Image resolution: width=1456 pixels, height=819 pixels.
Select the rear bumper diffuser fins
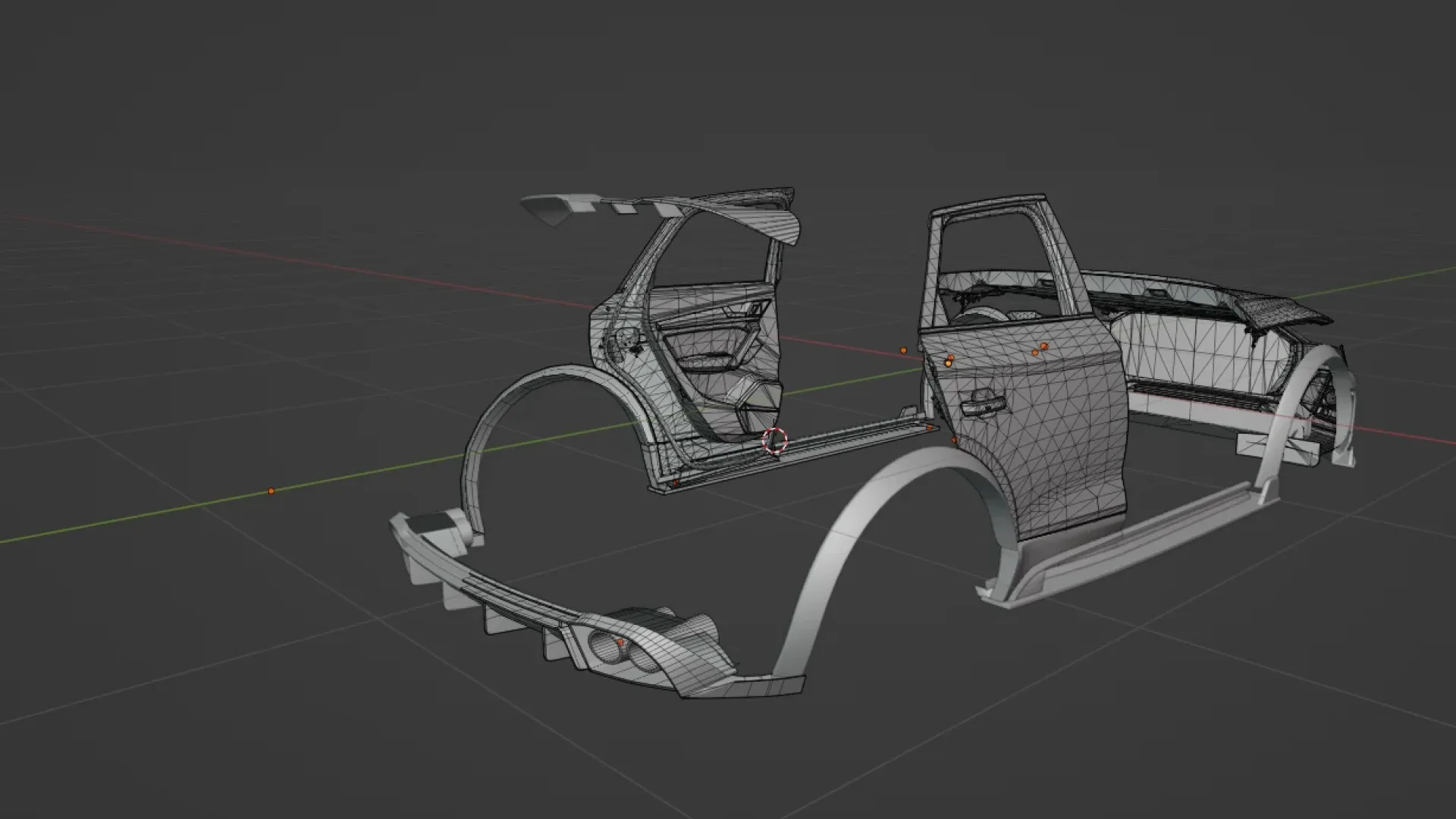(516, 614)
